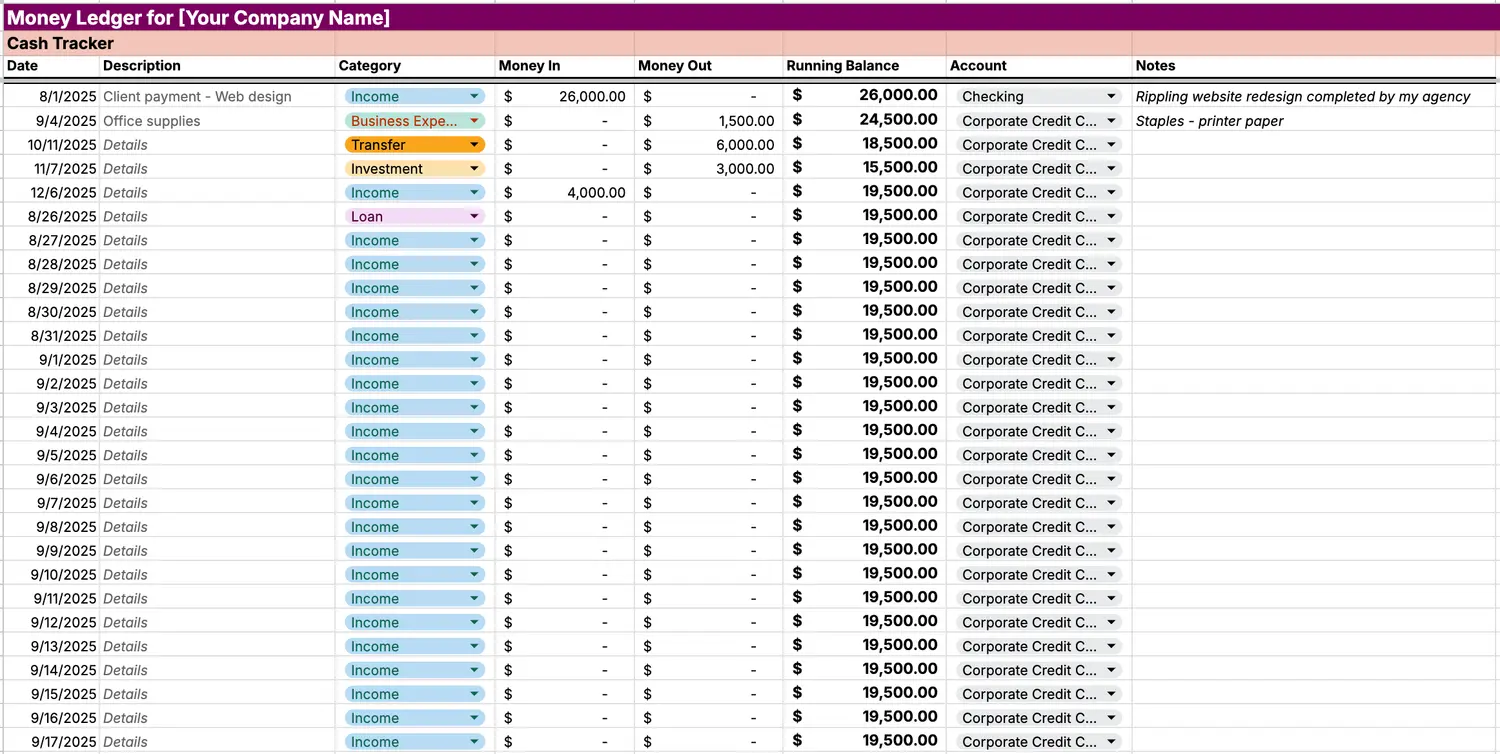Select the Date column header
1500x754 pixels.
(50, 66)
